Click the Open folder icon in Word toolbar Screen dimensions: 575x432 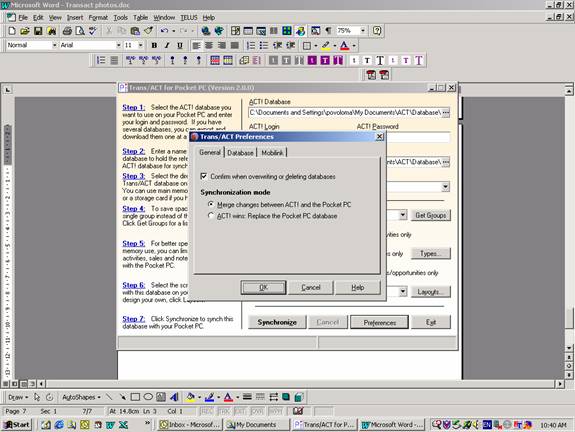point(25,31)
